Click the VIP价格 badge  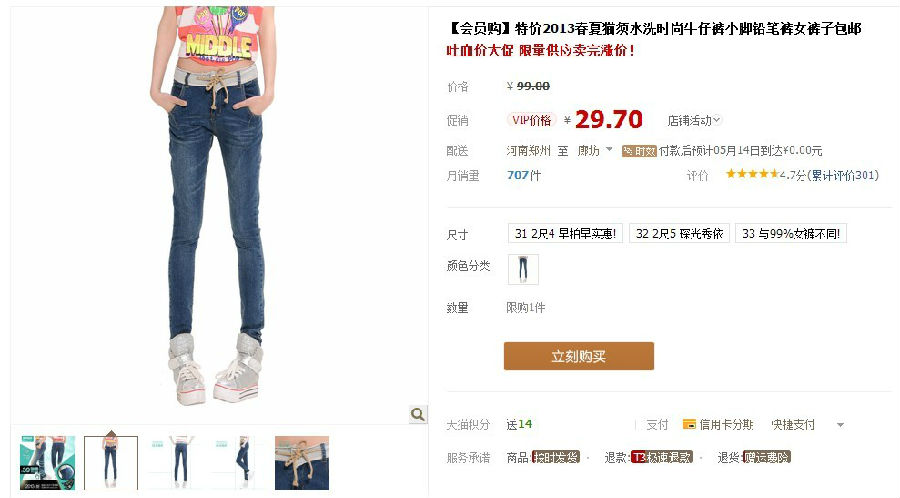point(532,120)
